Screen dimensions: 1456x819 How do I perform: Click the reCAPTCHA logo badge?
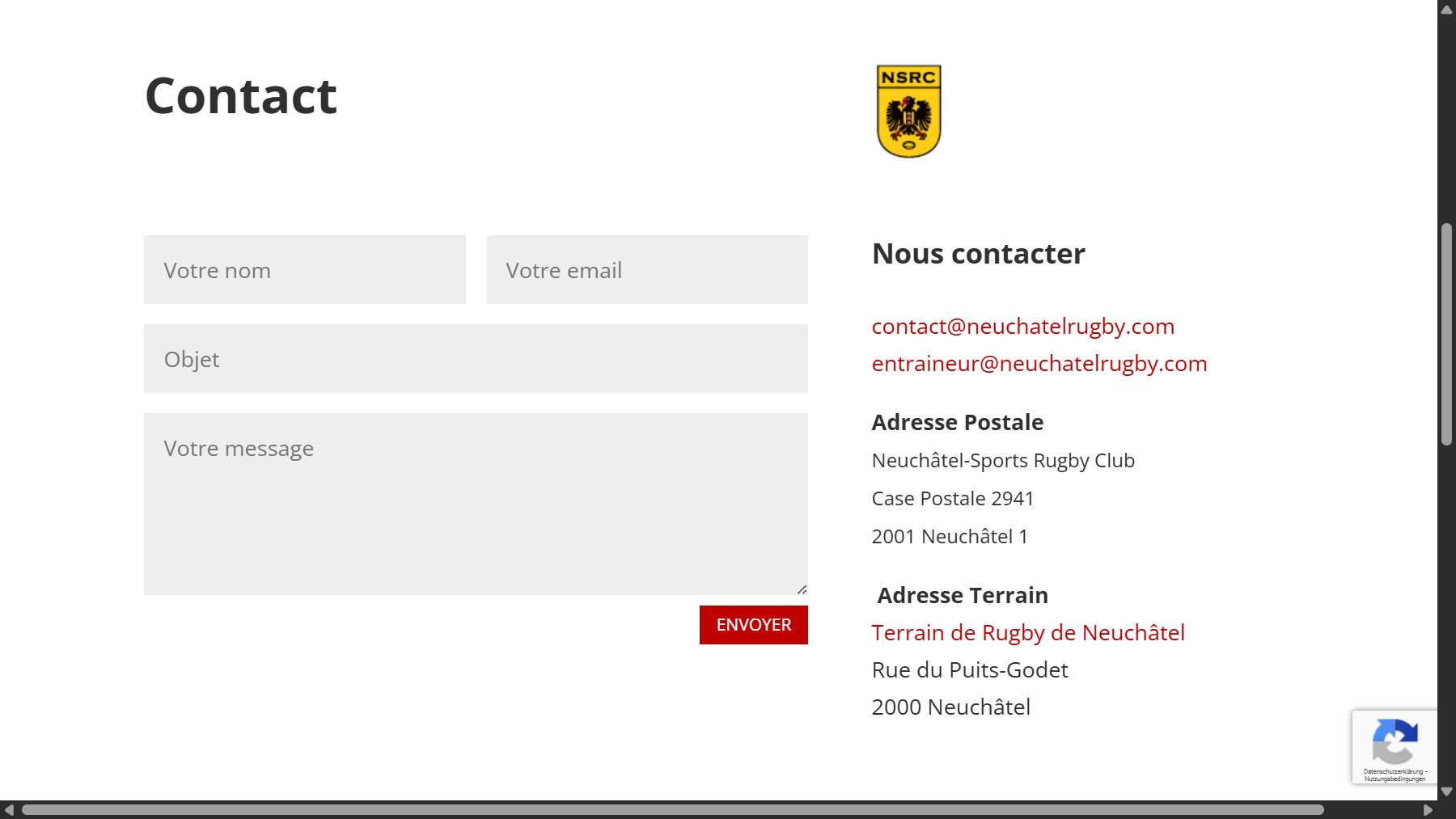coord(1395,741)
